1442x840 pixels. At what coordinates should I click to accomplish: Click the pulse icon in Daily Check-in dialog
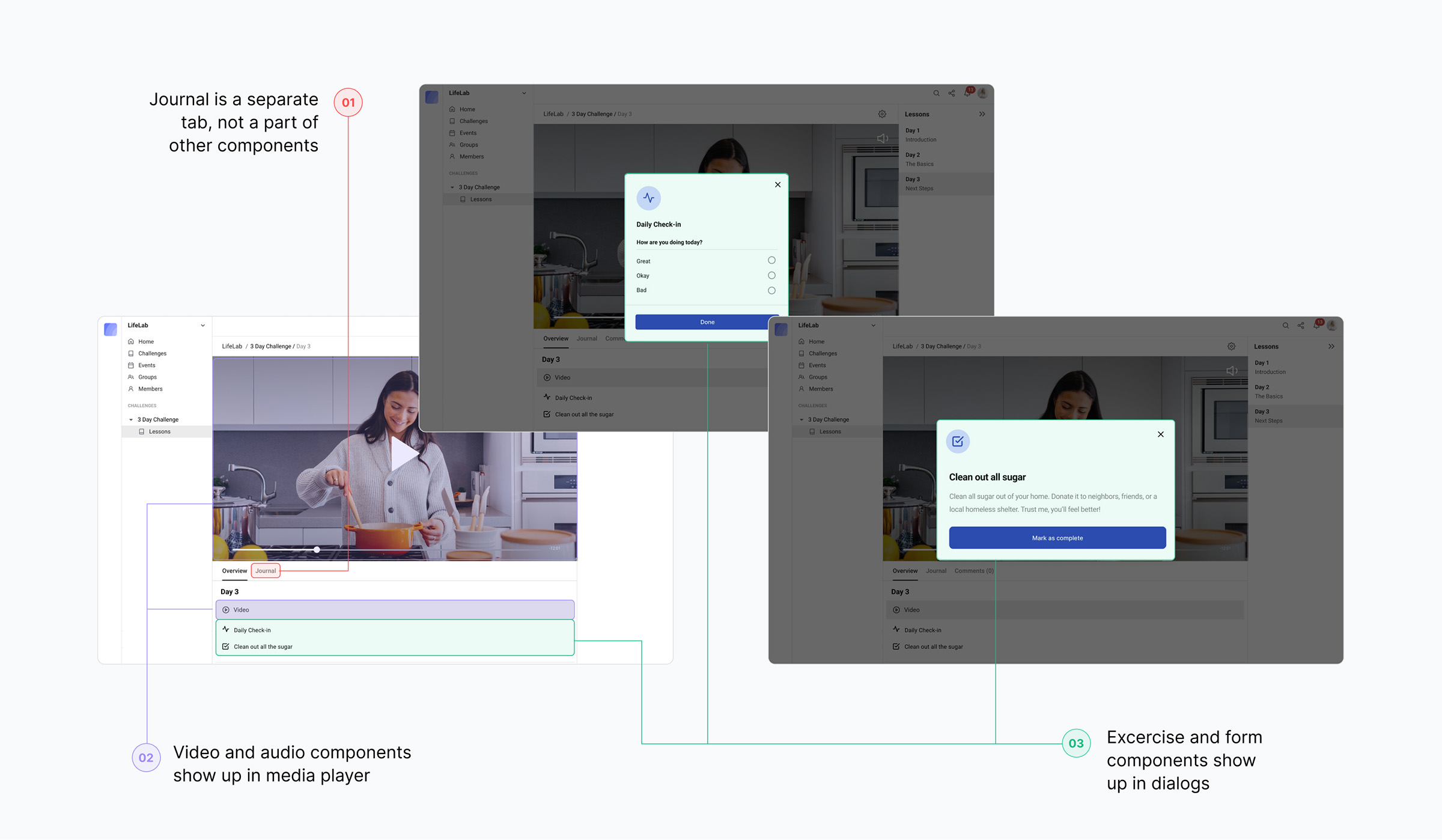click(648, 198)
